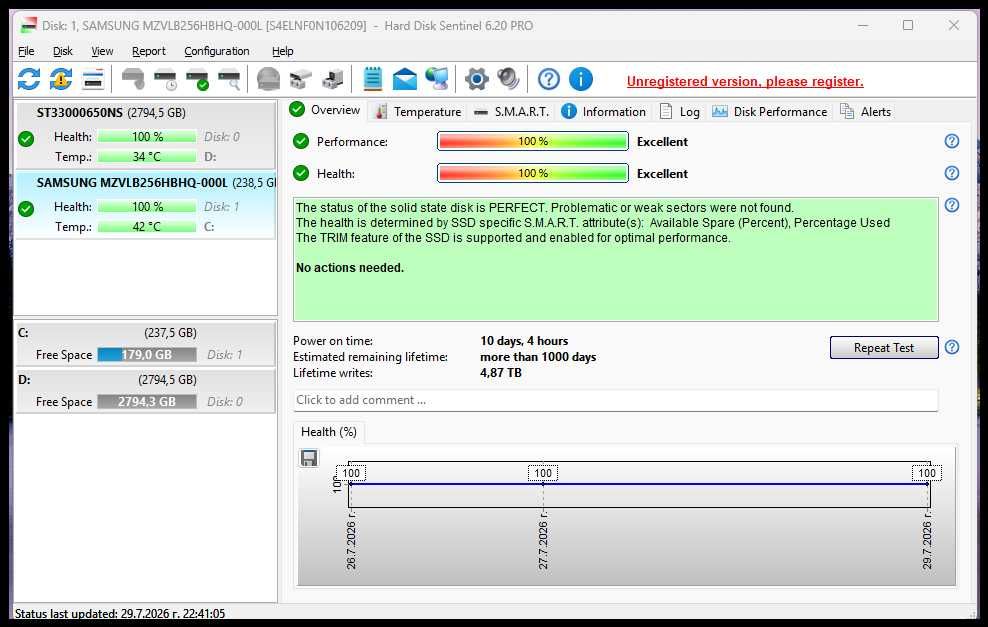Click the disk with magnifier toolbar icon
The height and width of the screenshot is (627, 988).
229,80
